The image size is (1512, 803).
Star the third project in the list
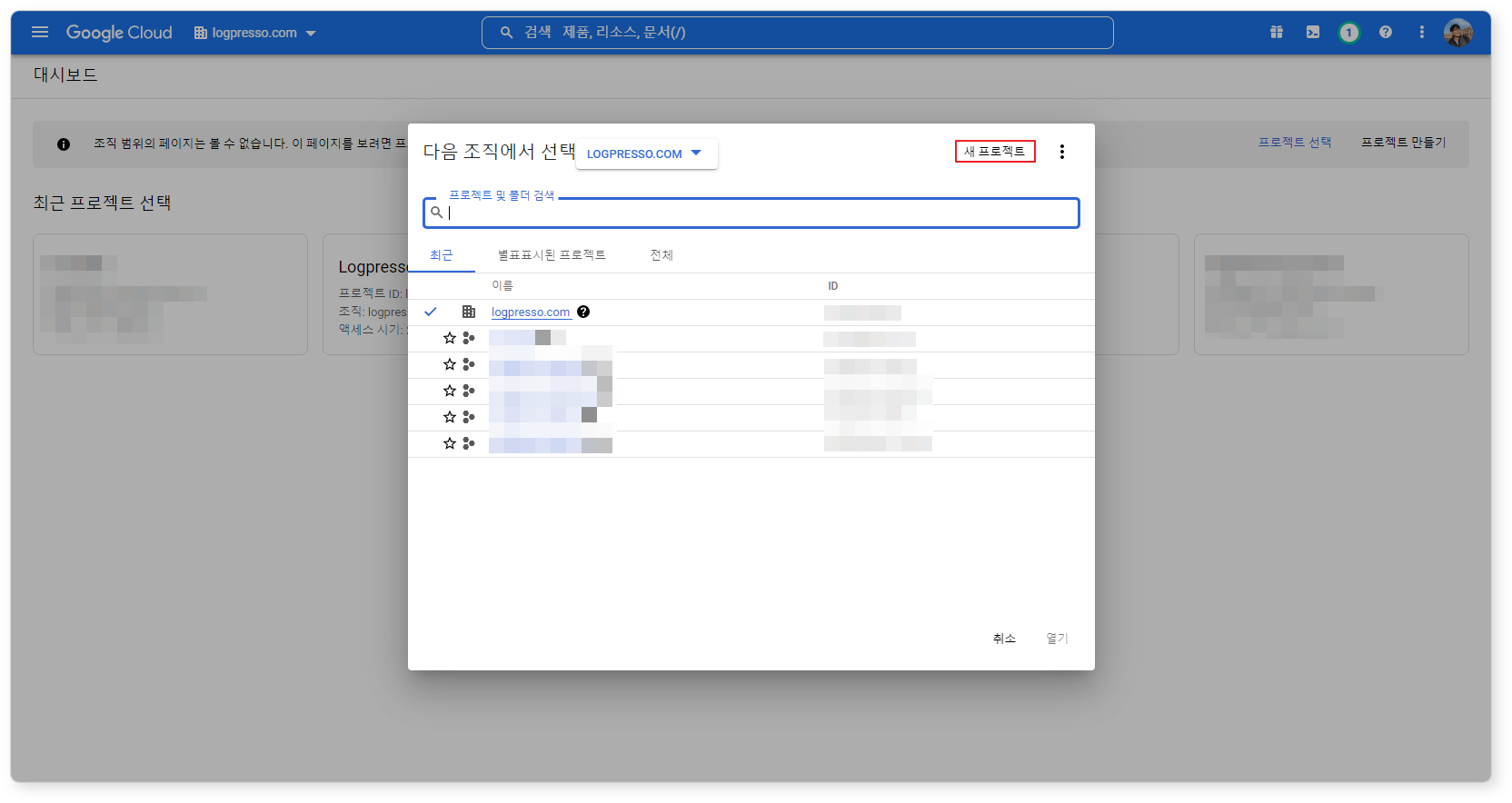(450, 391)
